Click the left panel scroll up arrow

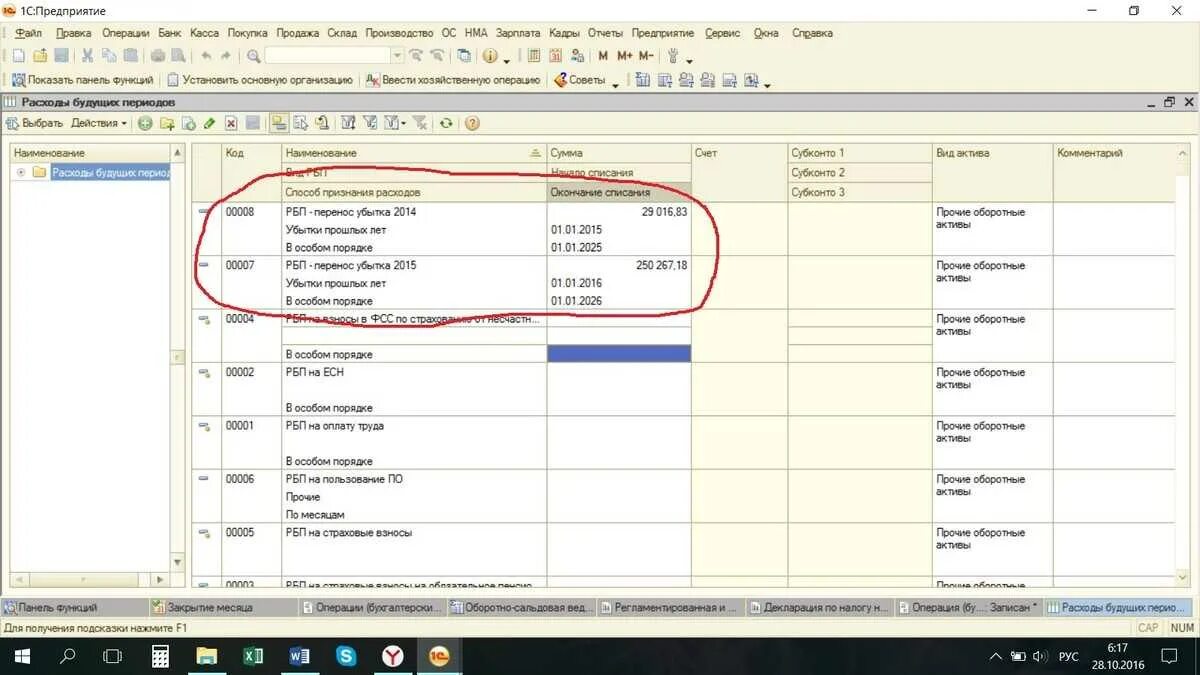tap(178, 153)
